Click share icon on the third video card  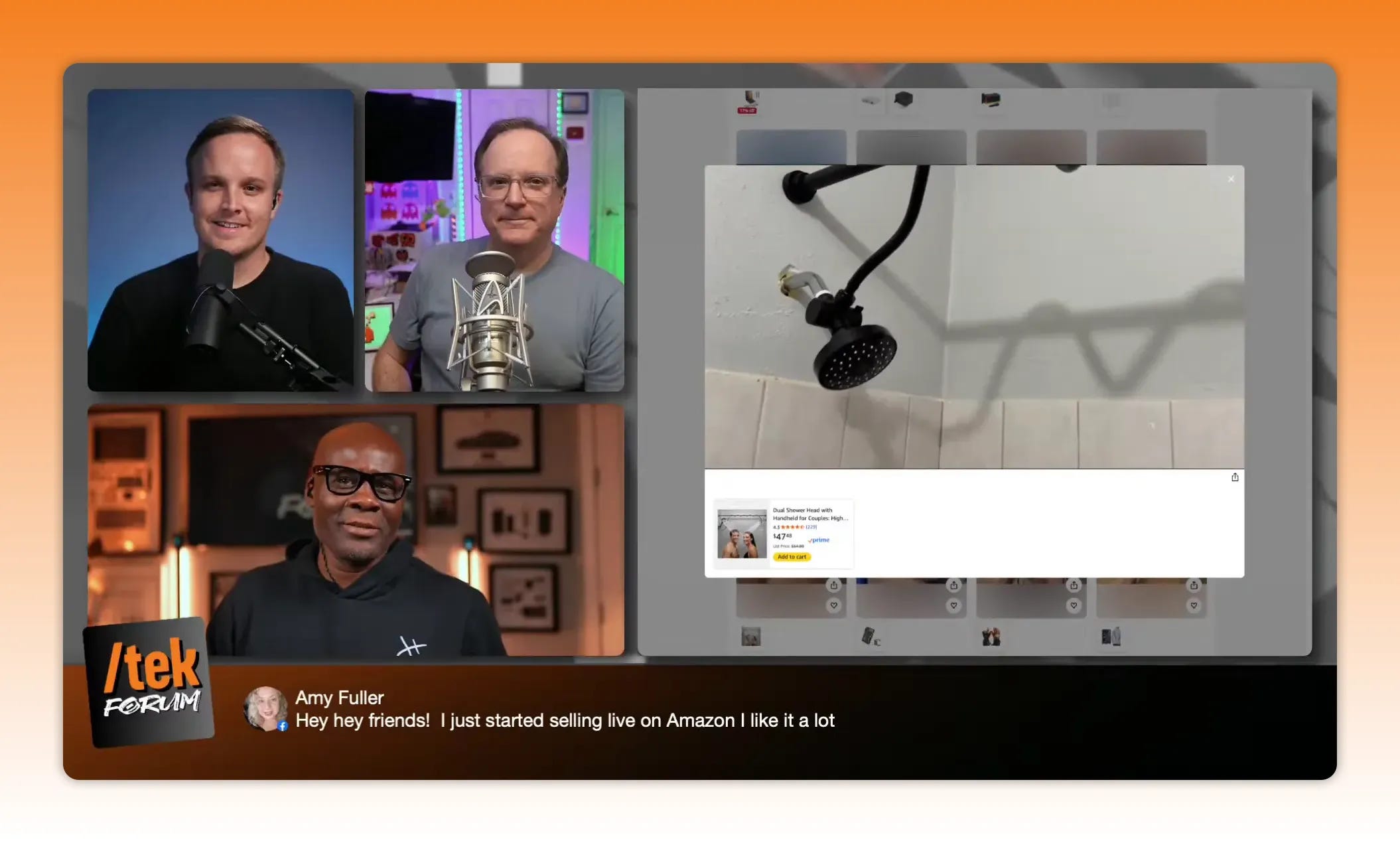click(x=1074, y=585)
